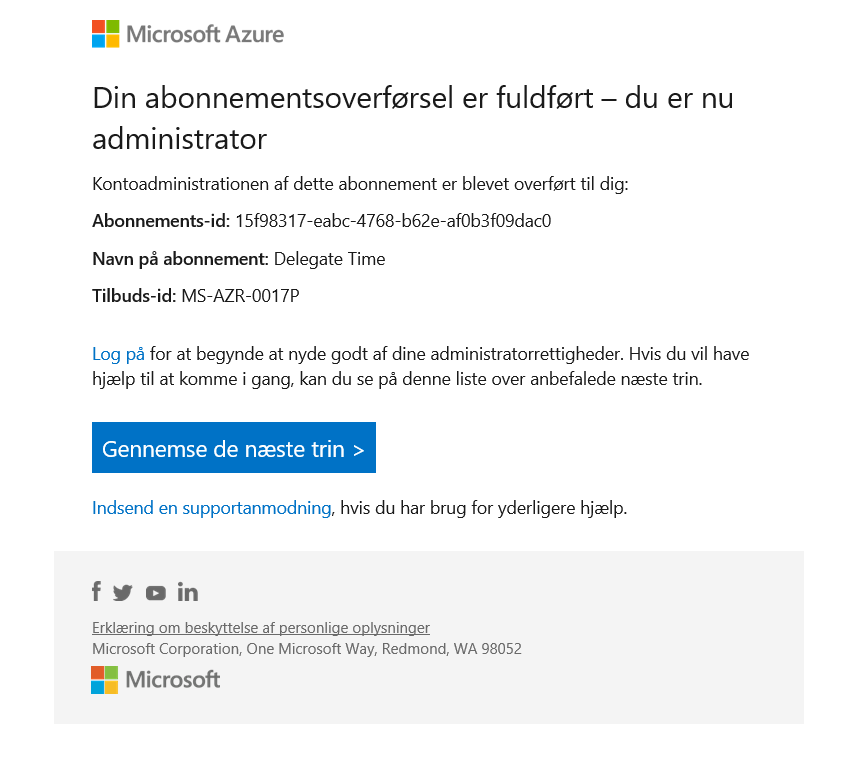Open the Facebook social icon

pyautogui.click(x=96, y=592)
